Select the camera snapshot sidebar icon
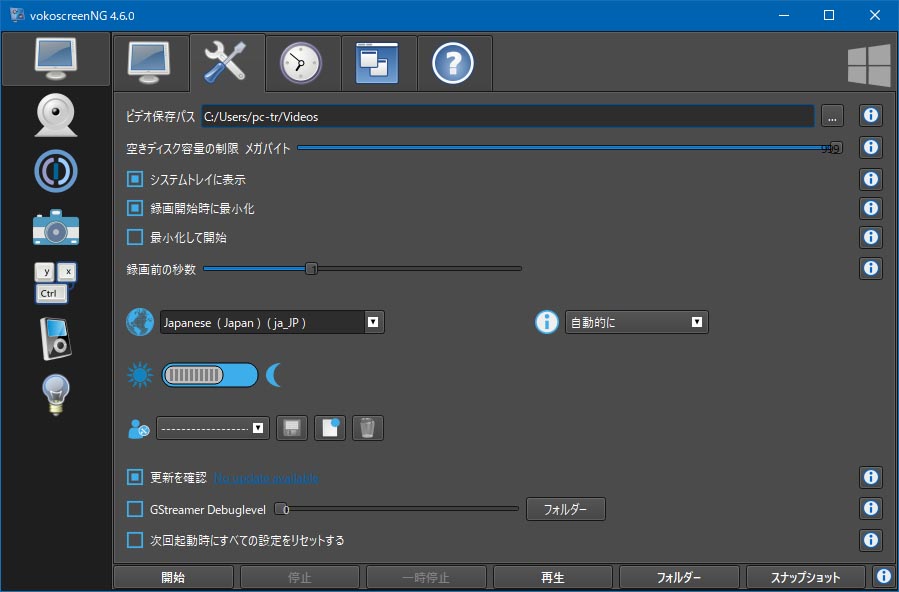The height and width of the screenshot is (592, 899). [x=56, y=228]
